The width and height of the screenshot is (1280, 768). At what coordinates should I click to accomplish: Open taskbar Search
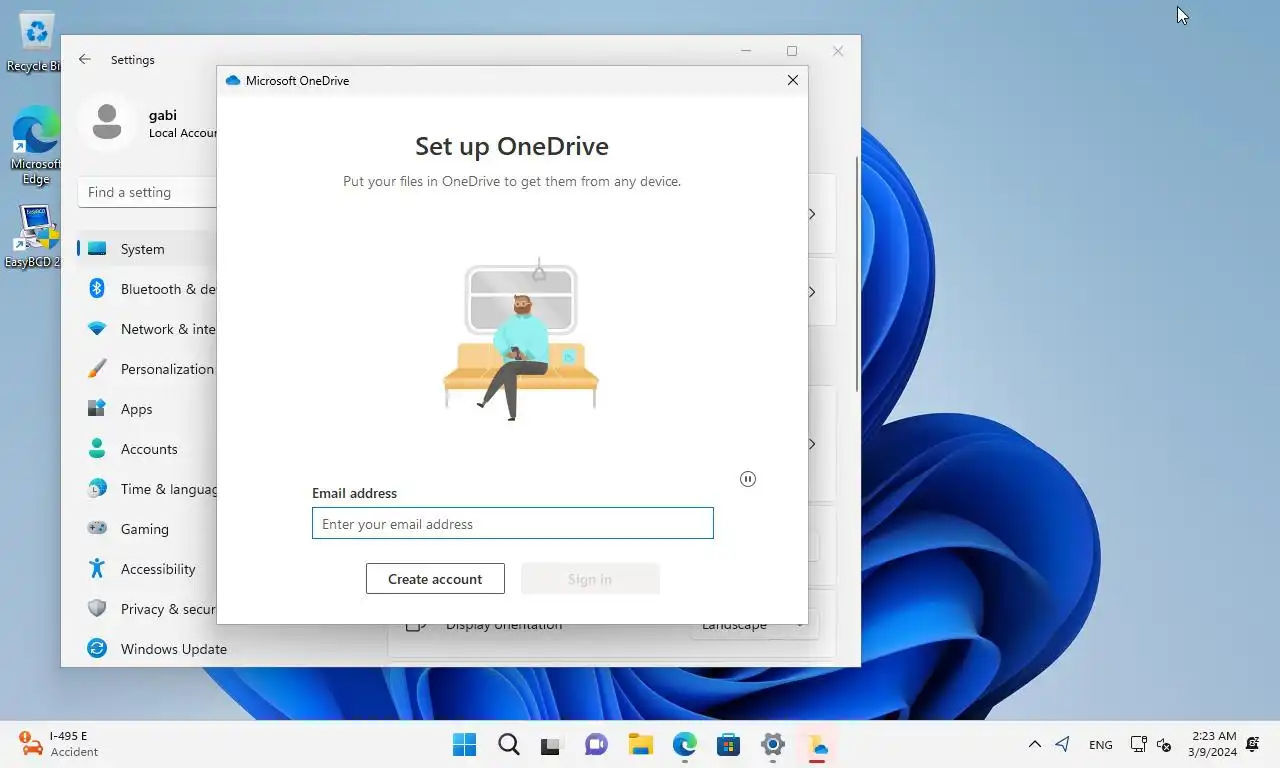508,745
